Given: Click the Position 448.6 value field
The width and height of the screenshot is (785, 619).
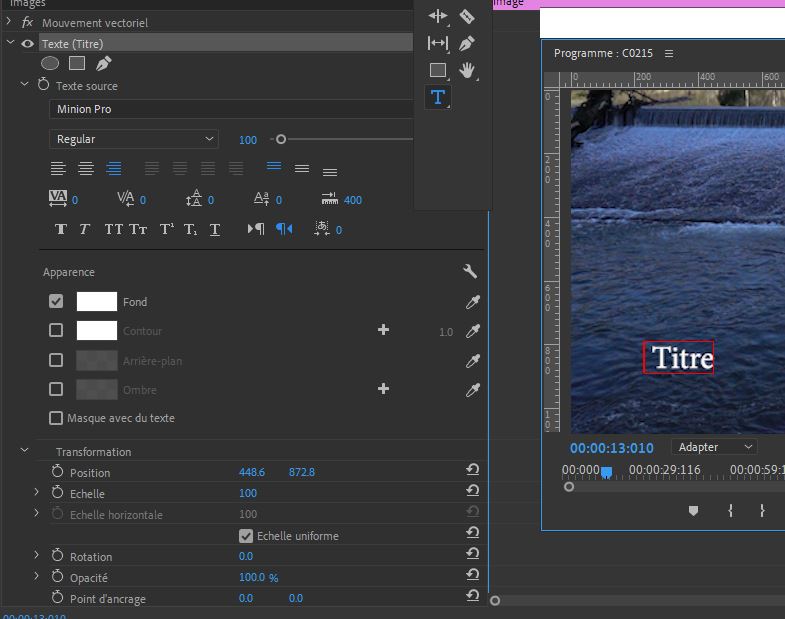Looking at the screenshot, I should coord(252,472).
